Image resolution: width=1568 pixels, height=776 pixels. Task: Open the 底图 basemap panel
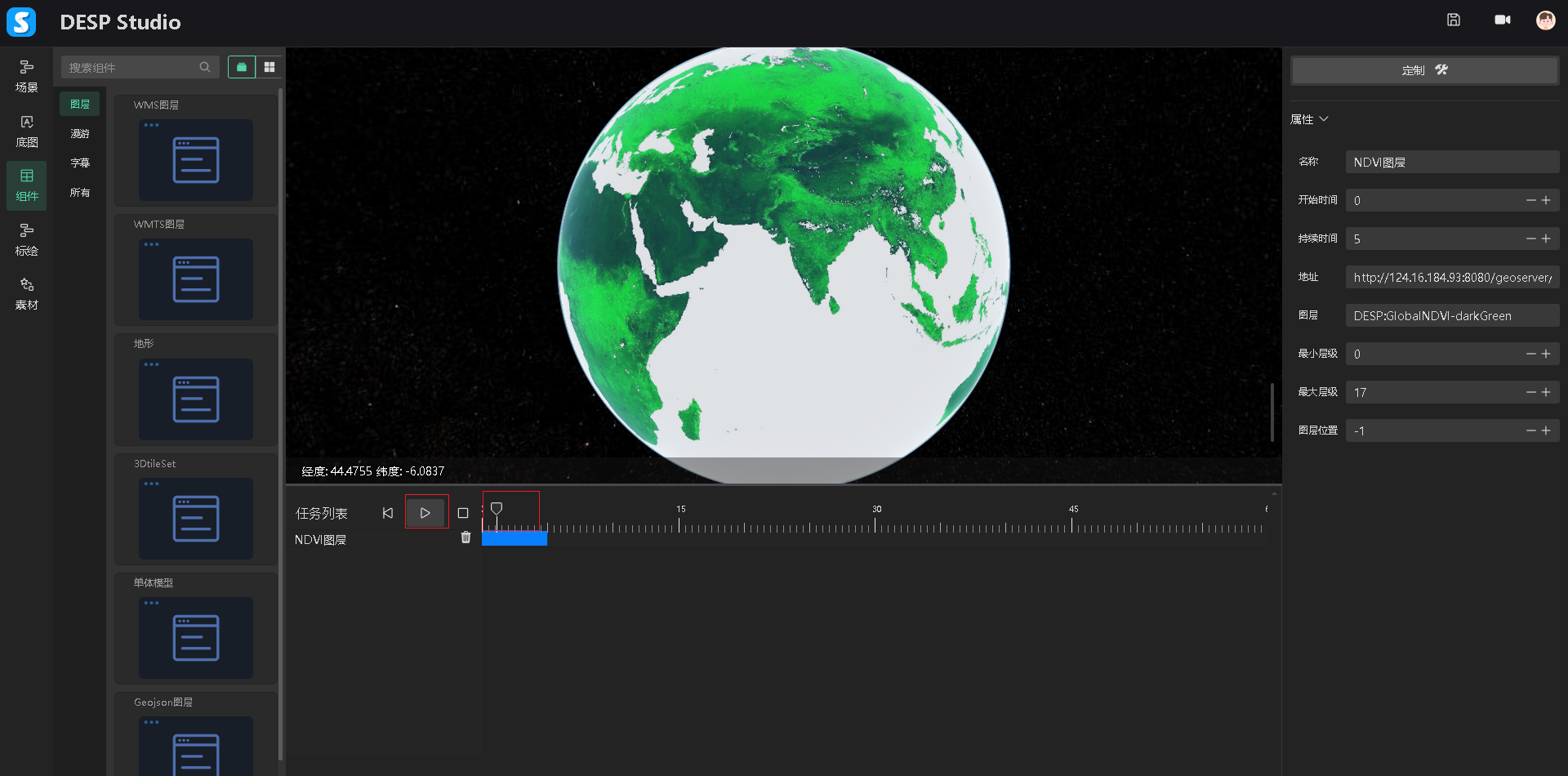27,131
